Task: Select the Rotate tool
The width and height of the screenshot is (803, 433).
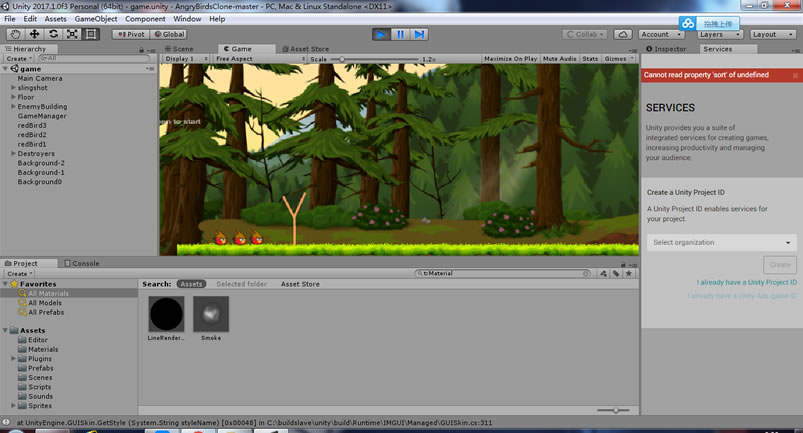Action: [x=53, y=34]
